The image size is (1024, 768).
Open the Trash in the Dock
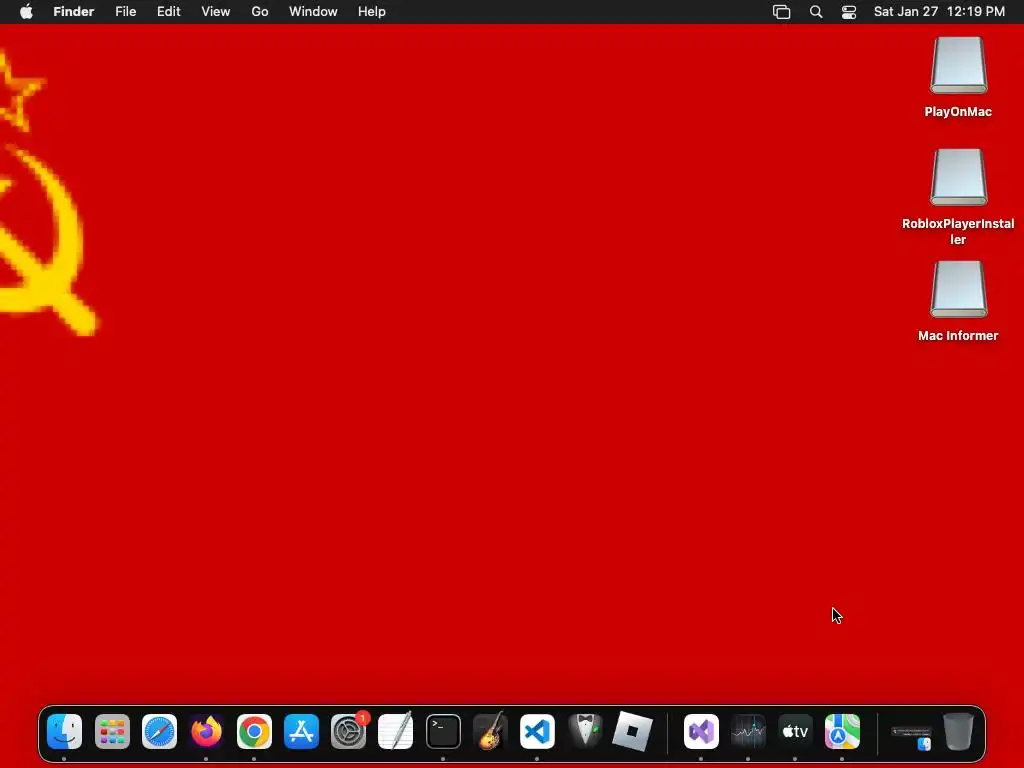point(958,731)
